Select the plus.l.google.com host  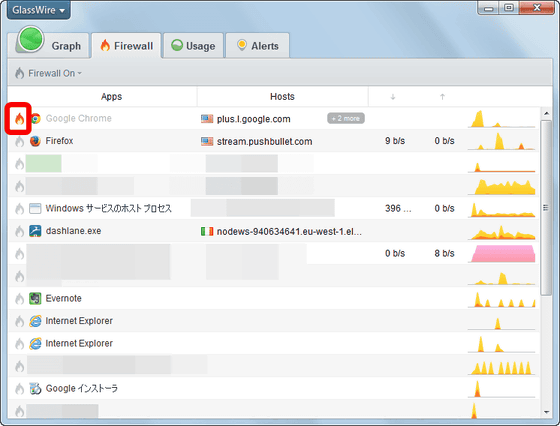coord(254,119)
